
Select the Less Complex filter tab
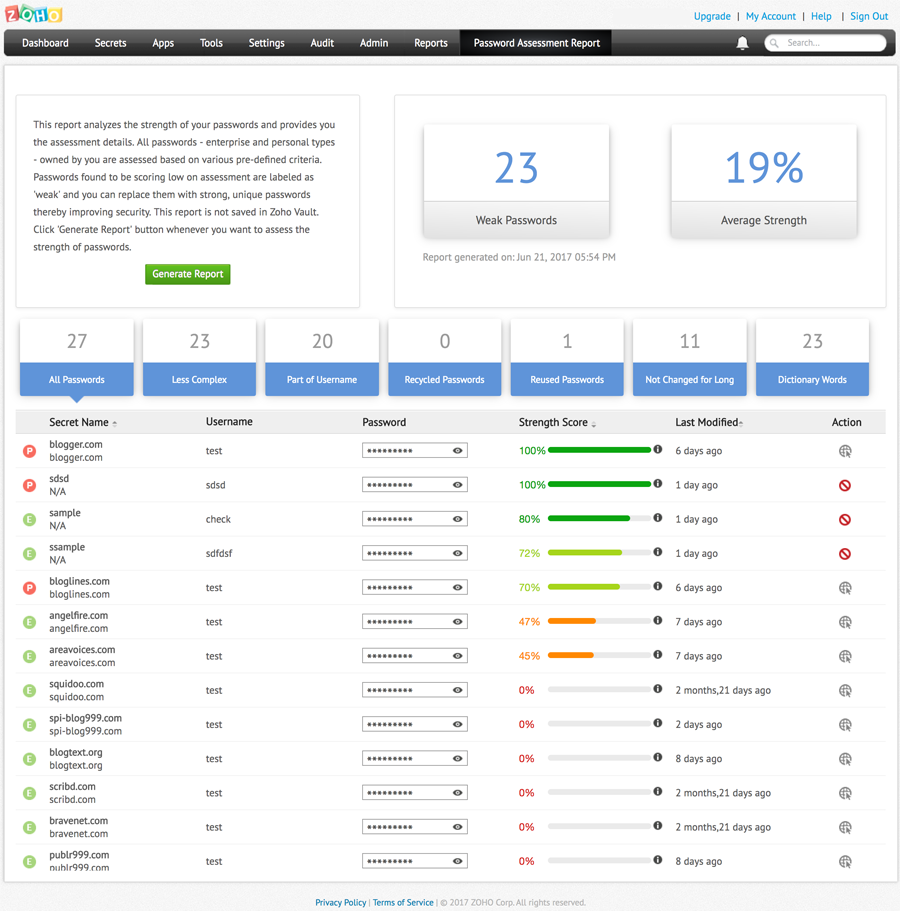pos(199,379)
